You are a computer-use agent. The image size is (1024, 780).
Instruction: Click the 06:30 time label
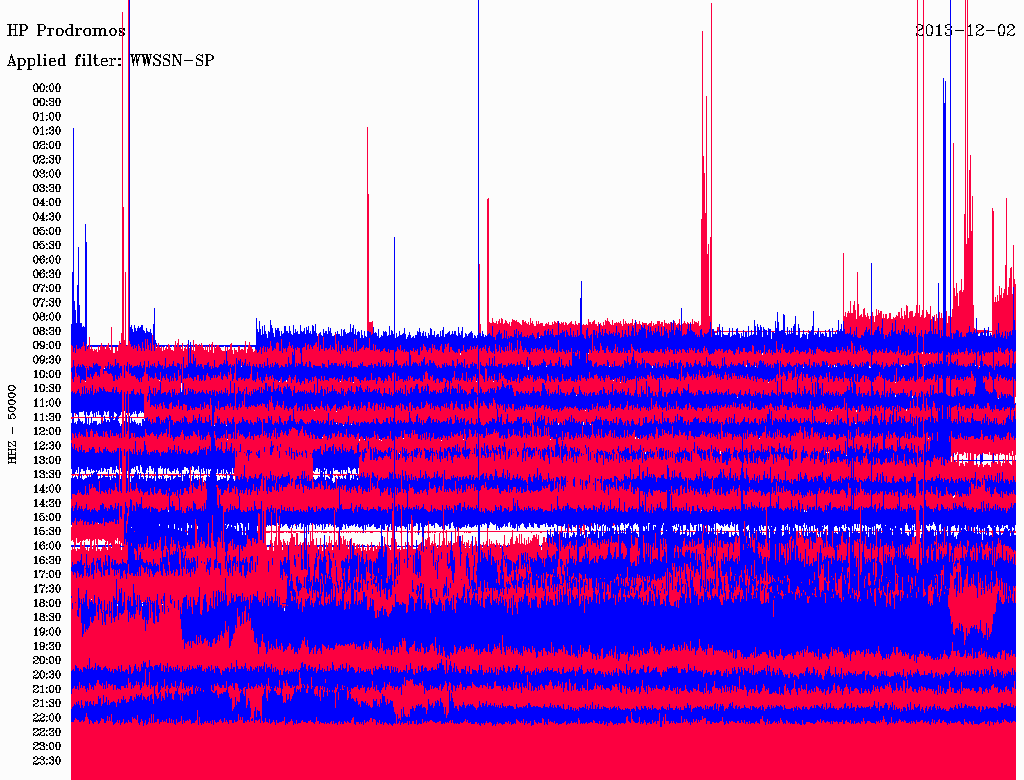[x=47, y=274]
